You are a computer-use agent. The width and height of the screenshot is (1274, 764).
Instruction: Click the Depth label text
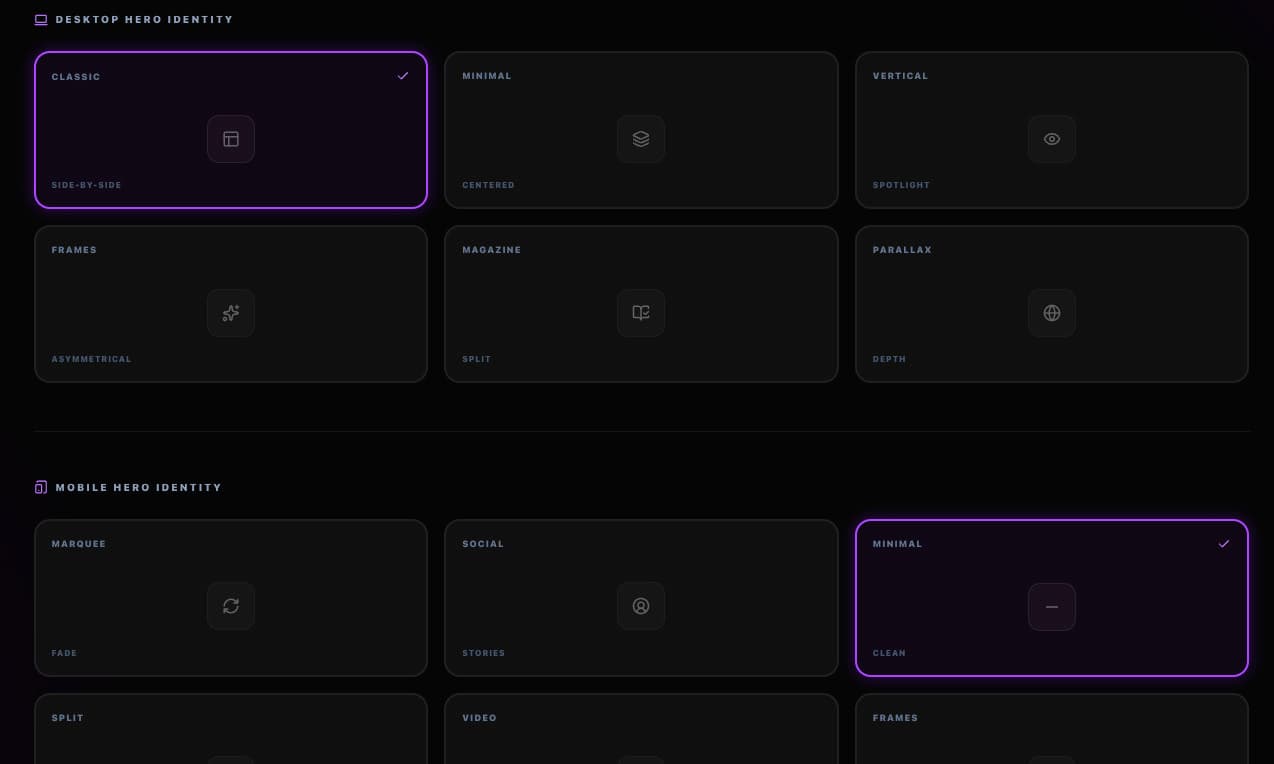(x=889, y=359)
